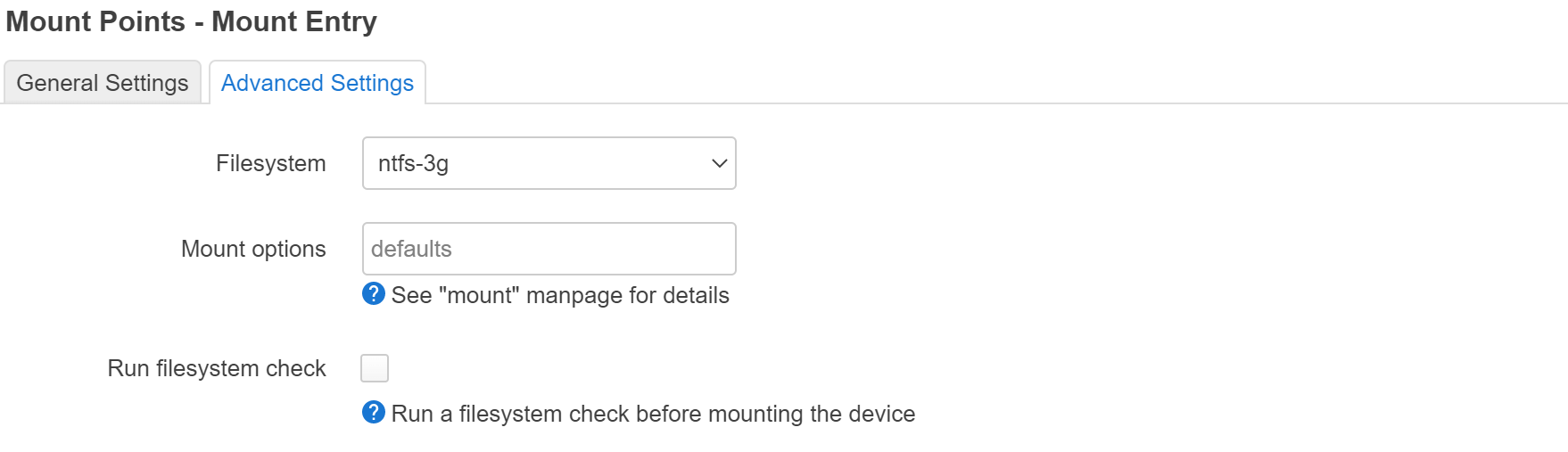
Task: Click the "defaults" placeholder text
Action: 411,249
